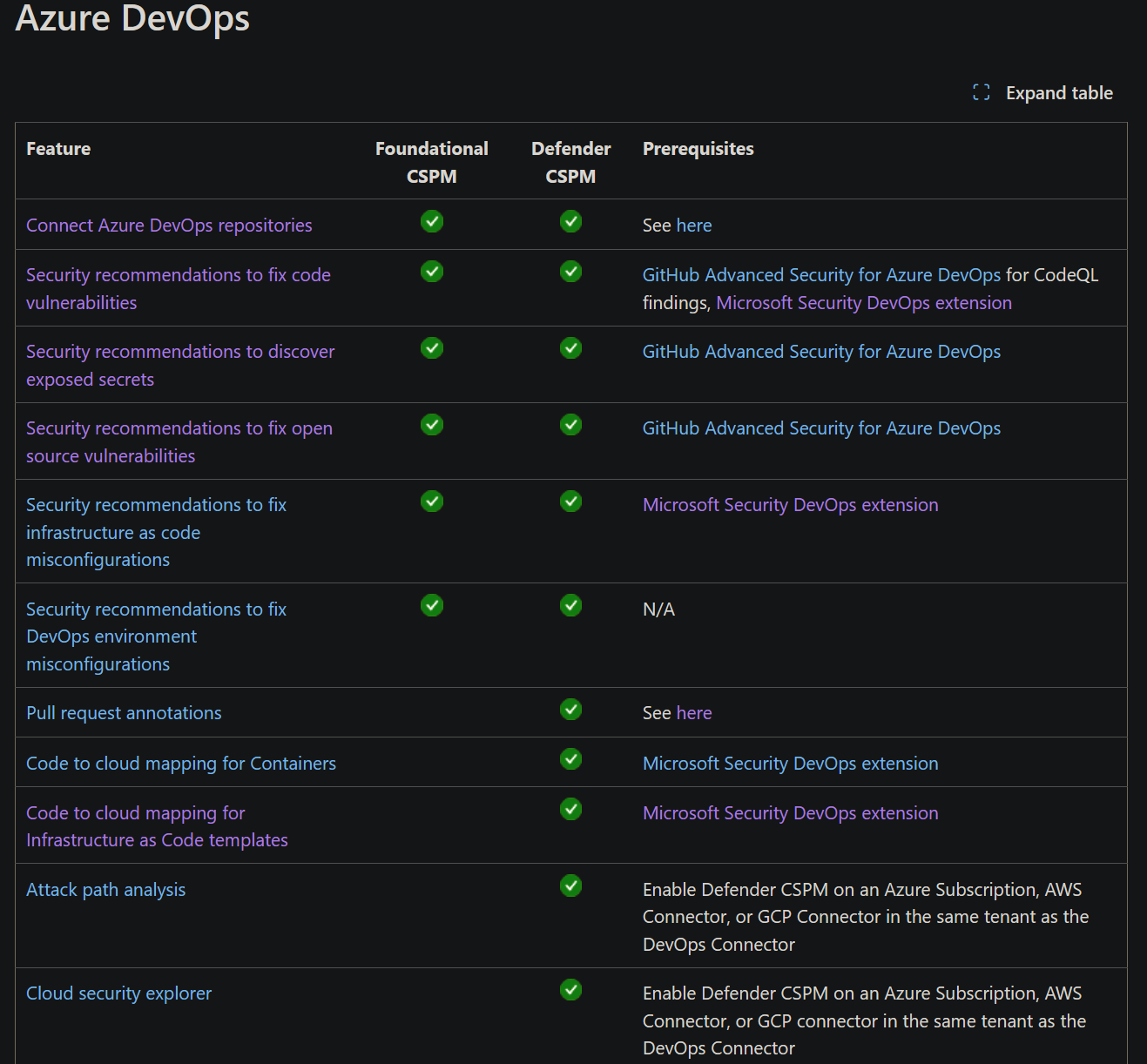Open Microsoft Security DevOps extension in infrastructure as code row

[790, 505]
